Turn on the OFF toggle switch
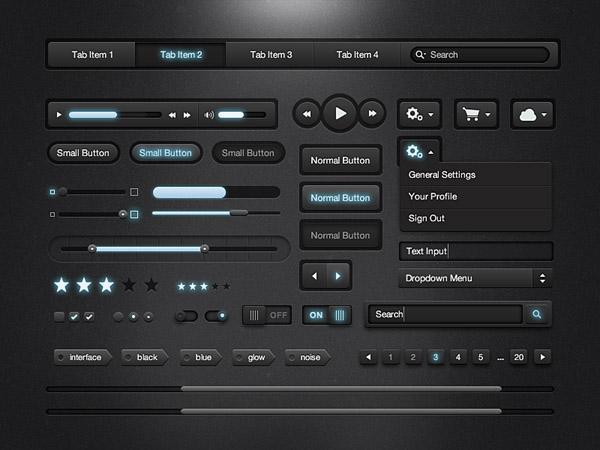 coord(267,315)
